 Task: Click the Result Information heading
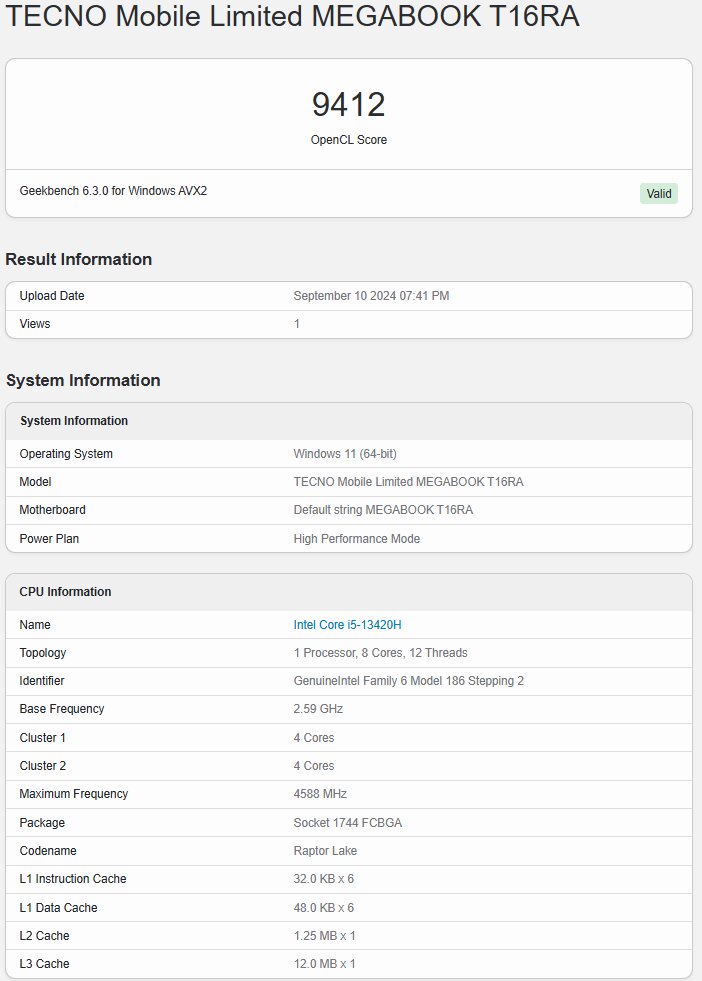[x=79, y=259]
